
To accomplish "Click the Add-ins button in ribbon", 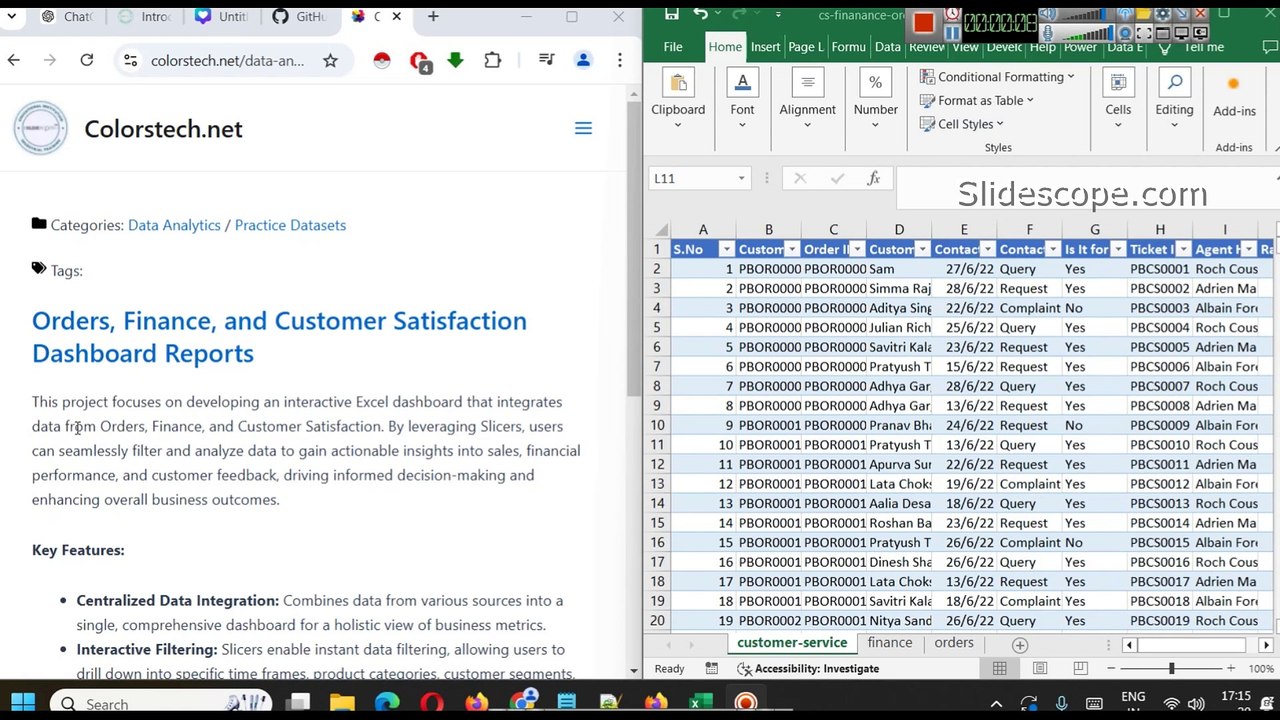I will 1234,98.
